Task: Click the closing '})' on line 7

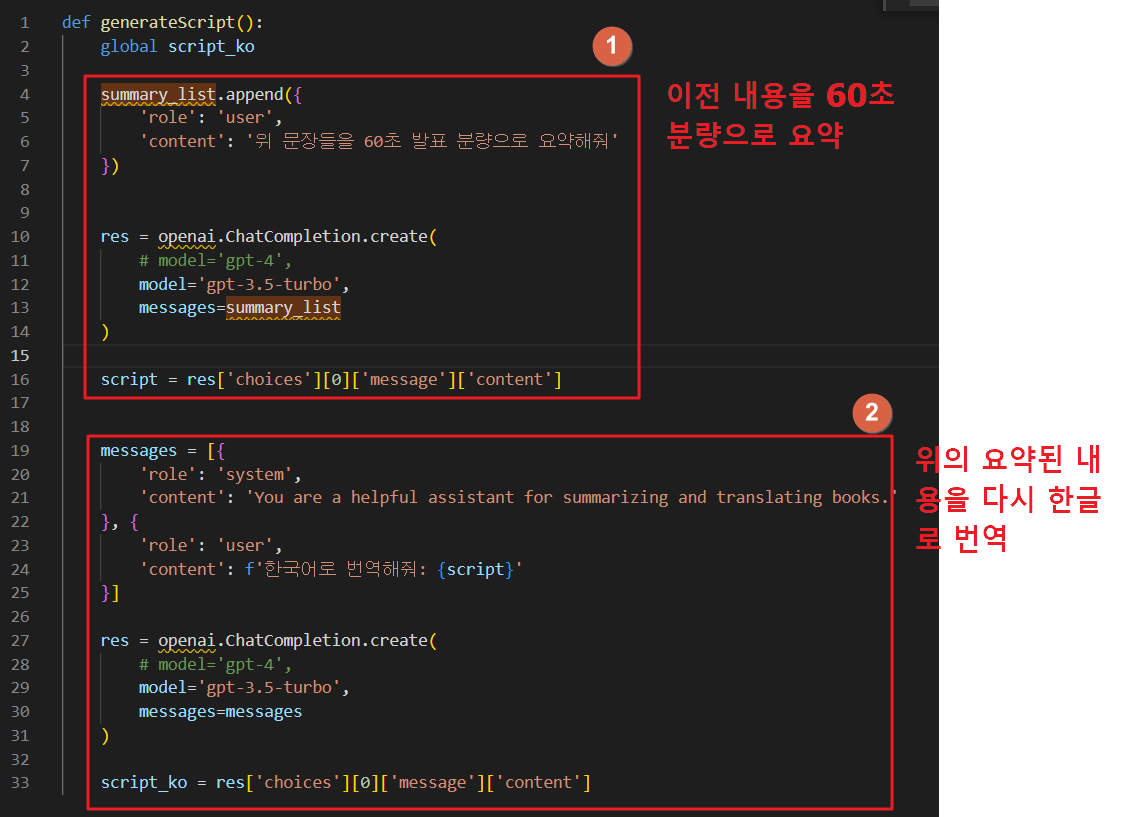Action: point(110,165)
